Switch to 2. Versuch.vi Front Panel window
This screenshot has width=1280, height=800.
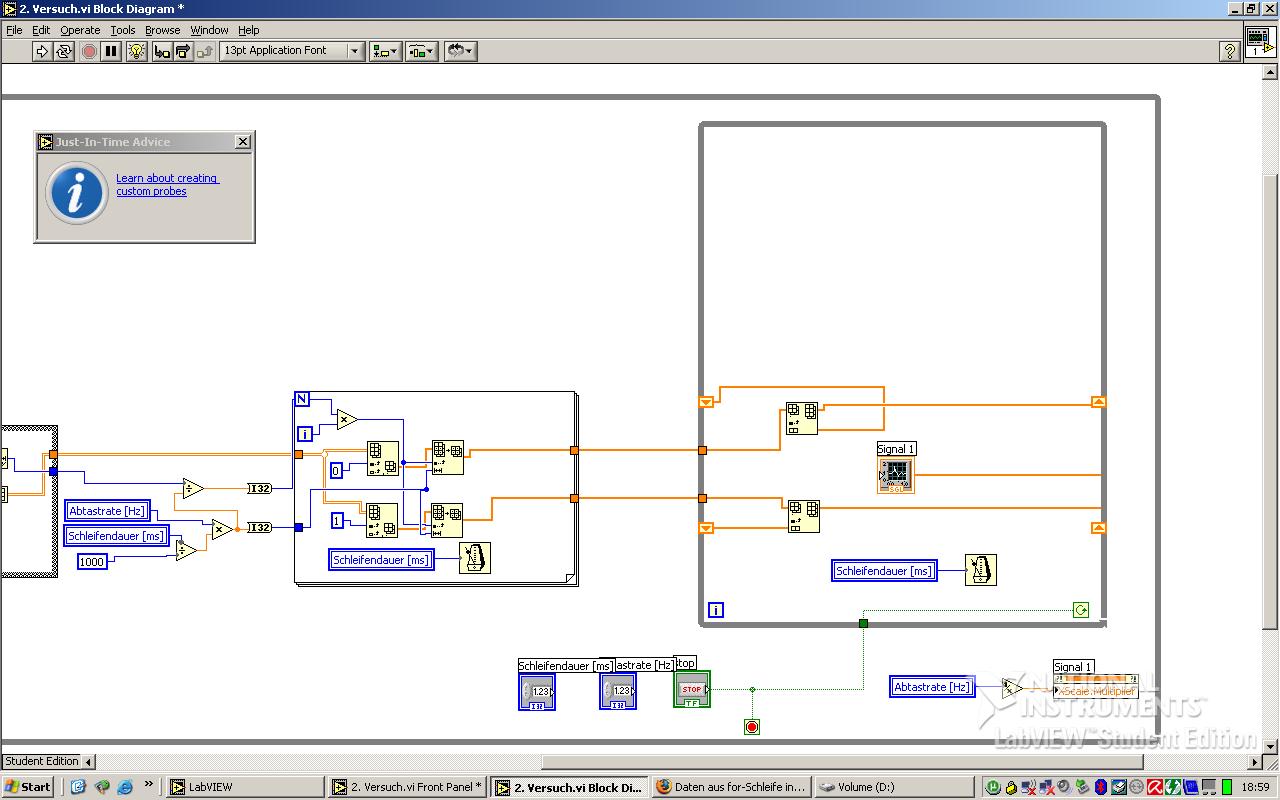[407, 787]
